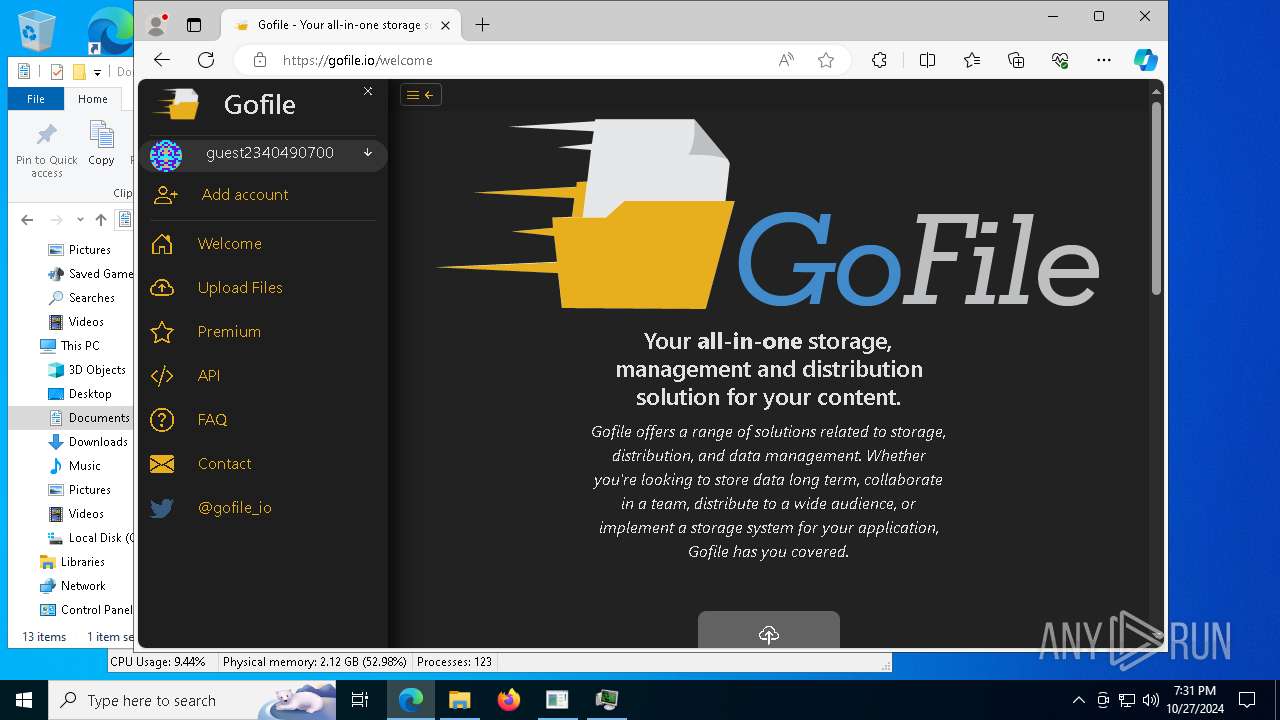1280x720 pixels.
Task: Collapse the sidebar using the menu toggle button
Action: coord(420,95)
